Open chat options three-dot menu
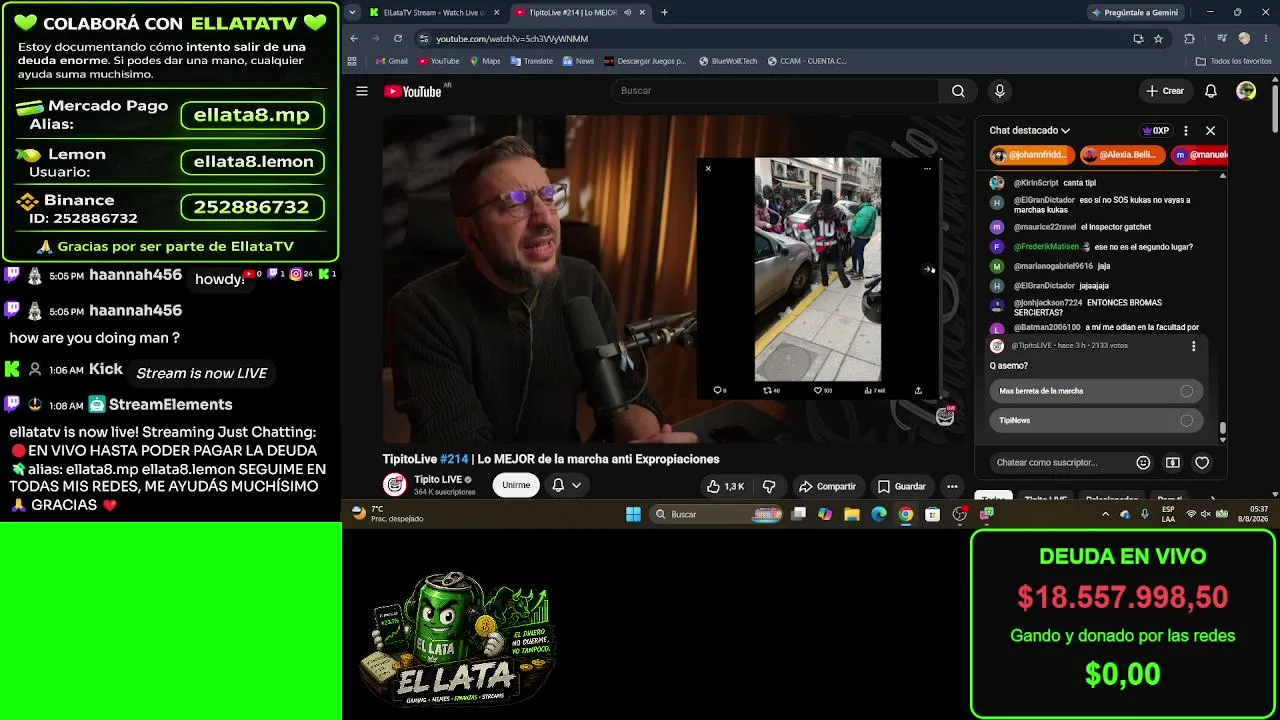 pos(1186,131)
